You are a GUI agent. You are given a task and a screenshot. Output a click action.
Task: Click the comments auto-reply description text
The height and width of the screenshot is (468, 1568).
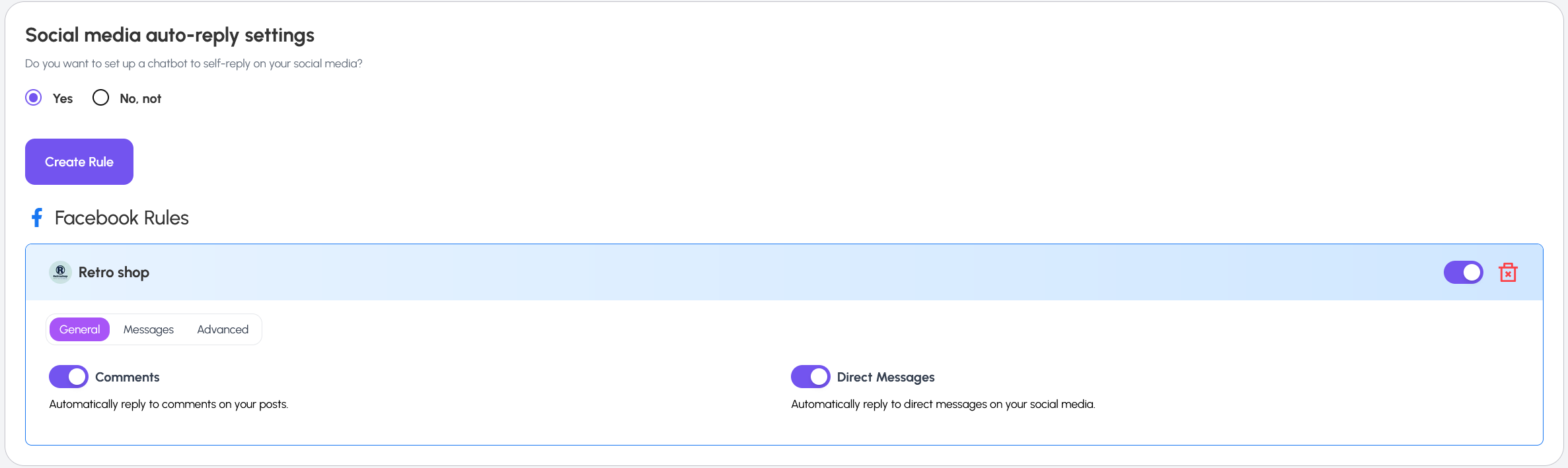point(168,404)
